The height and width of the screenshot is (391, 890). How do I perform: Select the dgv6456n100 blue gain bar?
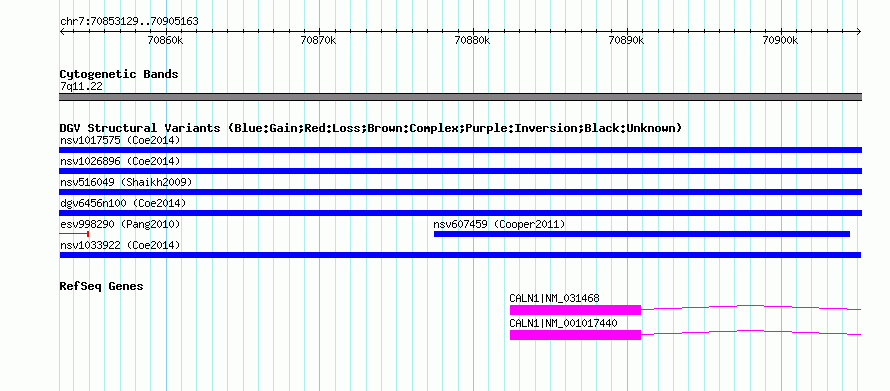tap(460, 213)
